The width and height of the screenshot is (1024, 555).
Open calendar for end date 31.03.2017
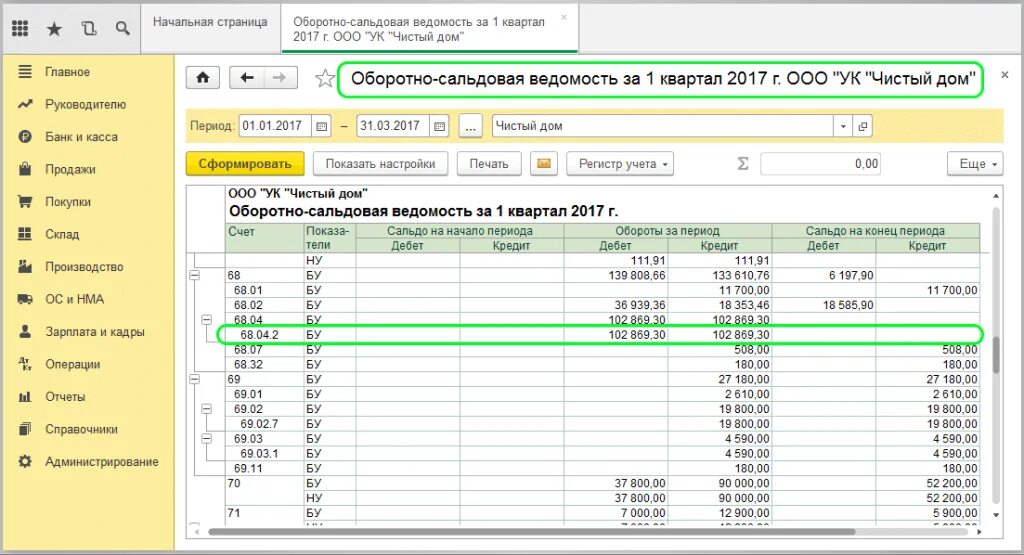pyautogui.click(x=440, y=126)
